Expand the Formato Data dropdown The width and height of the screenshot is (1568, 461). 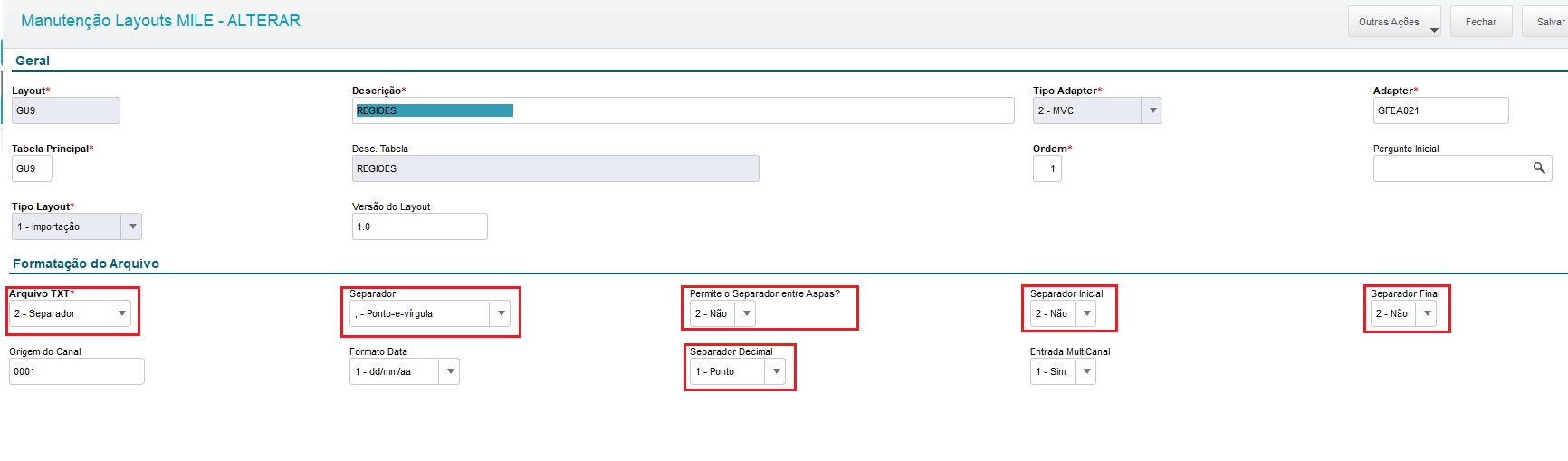tap(405, 371)
